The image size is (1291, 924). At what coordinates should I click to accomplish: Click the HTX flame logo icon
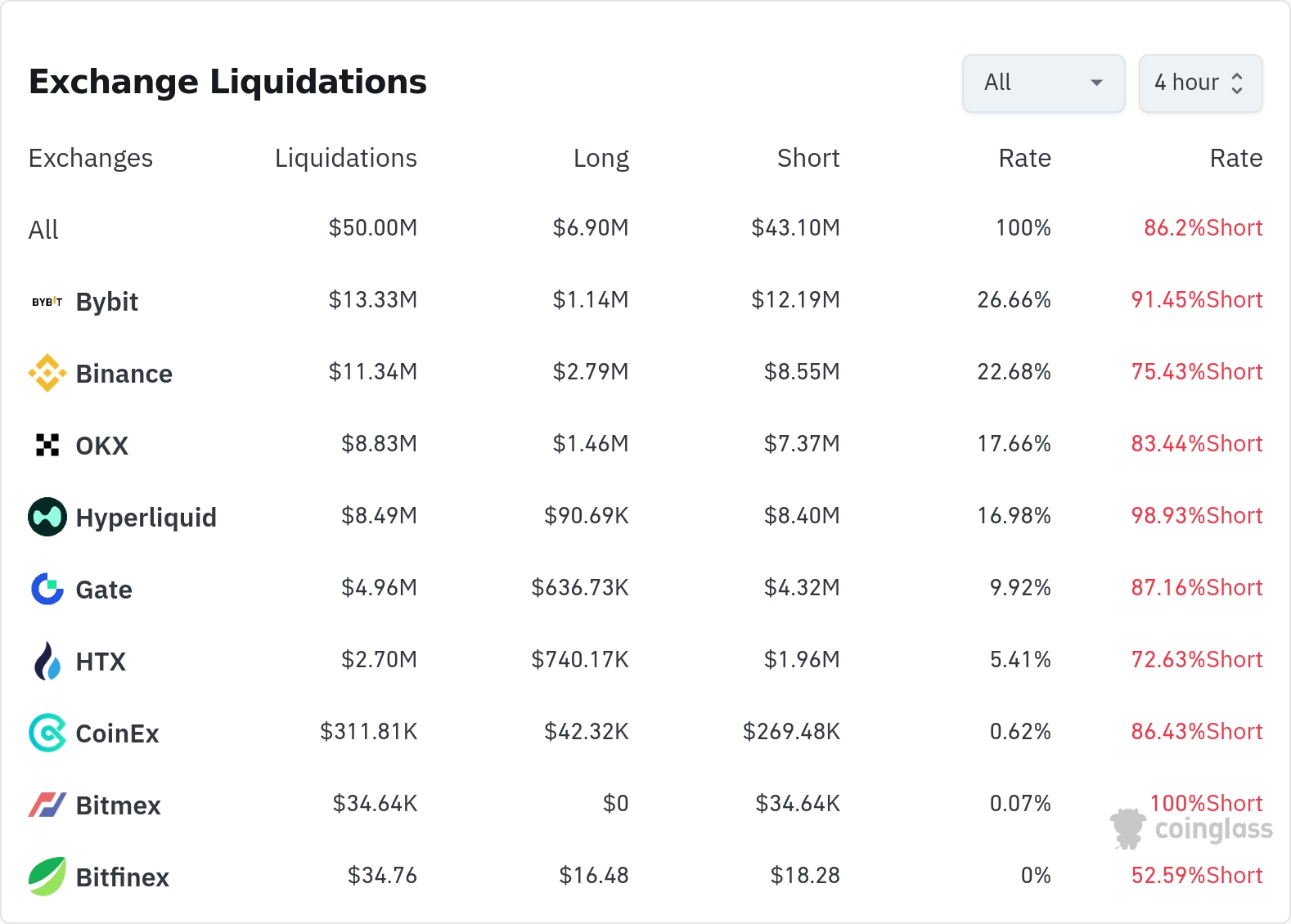tap(47, 661)
